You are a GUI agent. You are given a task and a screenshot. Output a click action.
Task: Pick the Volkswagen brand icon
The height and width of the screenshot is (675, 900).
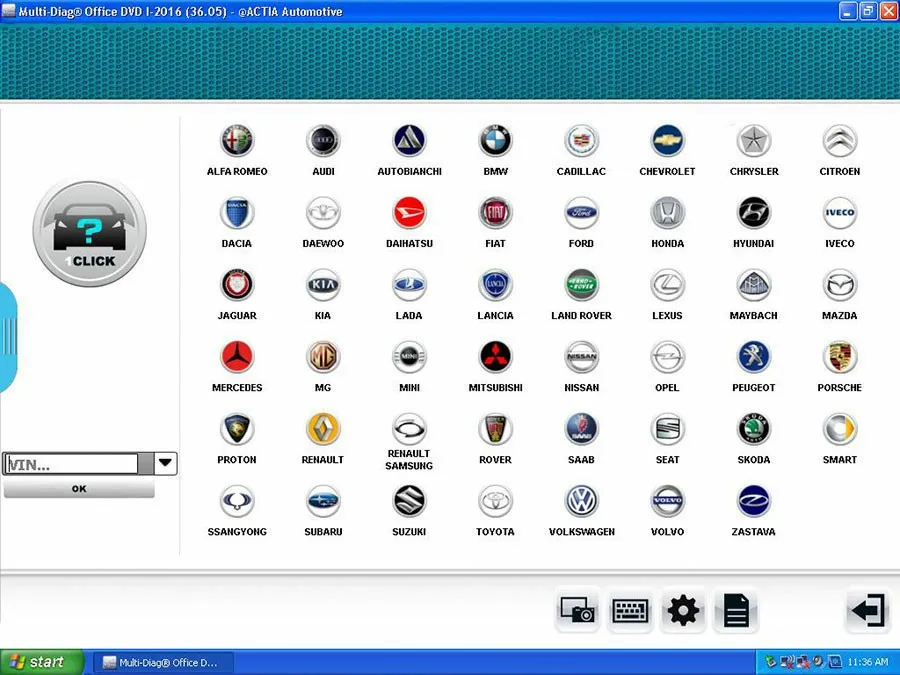(581, 501)
